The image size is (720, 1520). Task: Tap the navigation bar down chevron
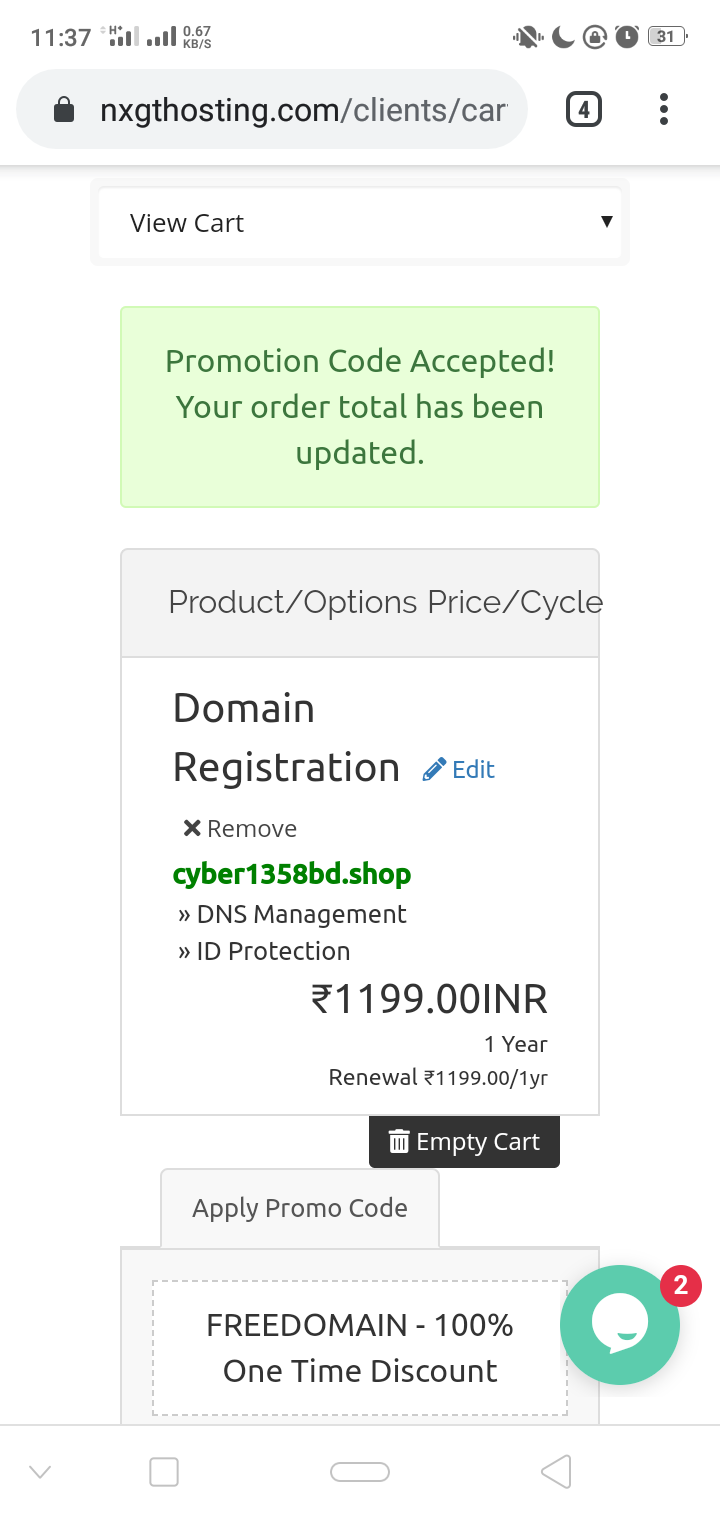[40, 1472]
